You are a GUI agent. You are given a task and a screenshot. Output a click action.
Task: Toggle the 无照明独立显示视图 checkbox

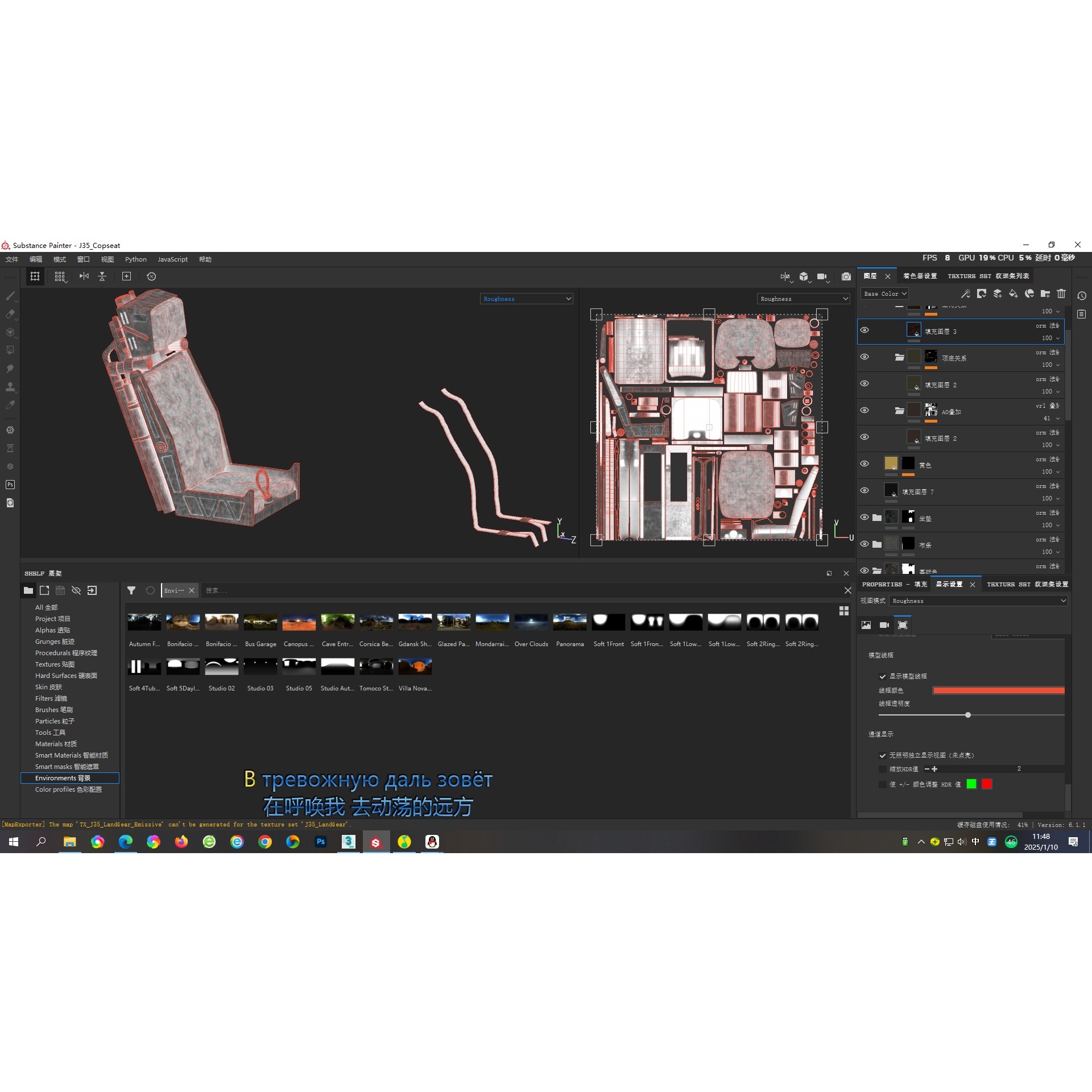tap(883, 755)
